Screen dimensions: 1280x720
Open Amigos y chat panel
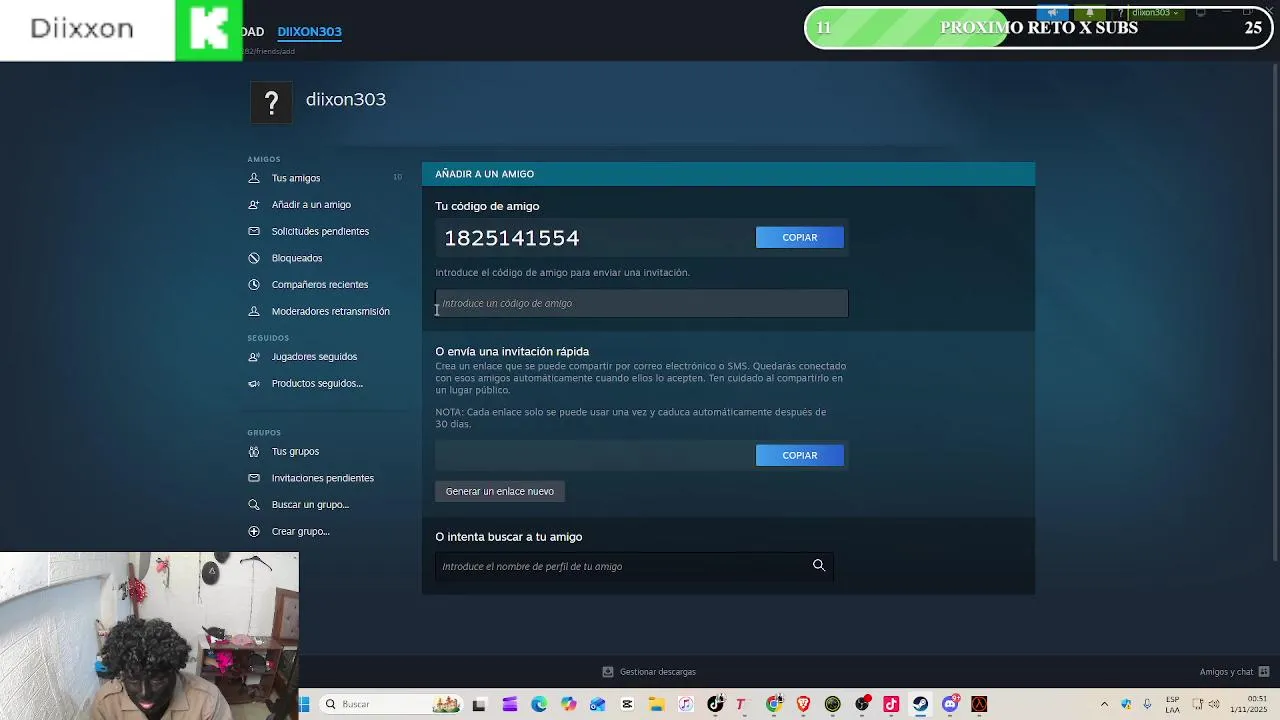[x=1234, y=672]
